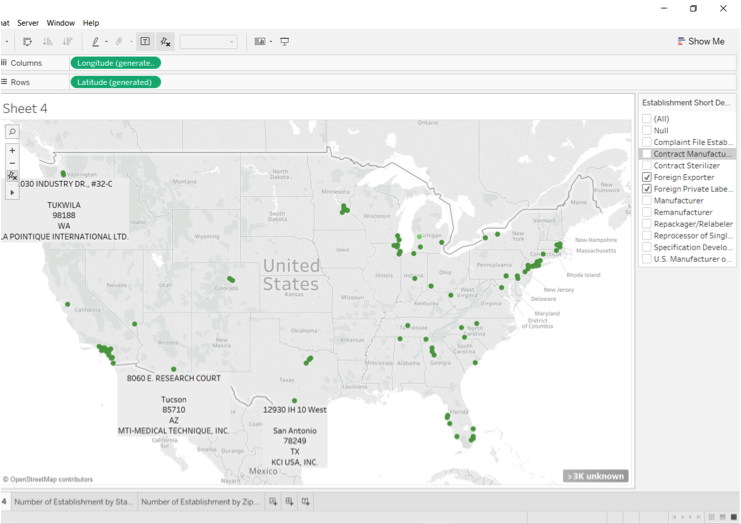This screenshot has width=741, height=524.
Task: Expand the map toolbar arrow flyout
Action: click(12, 192)
